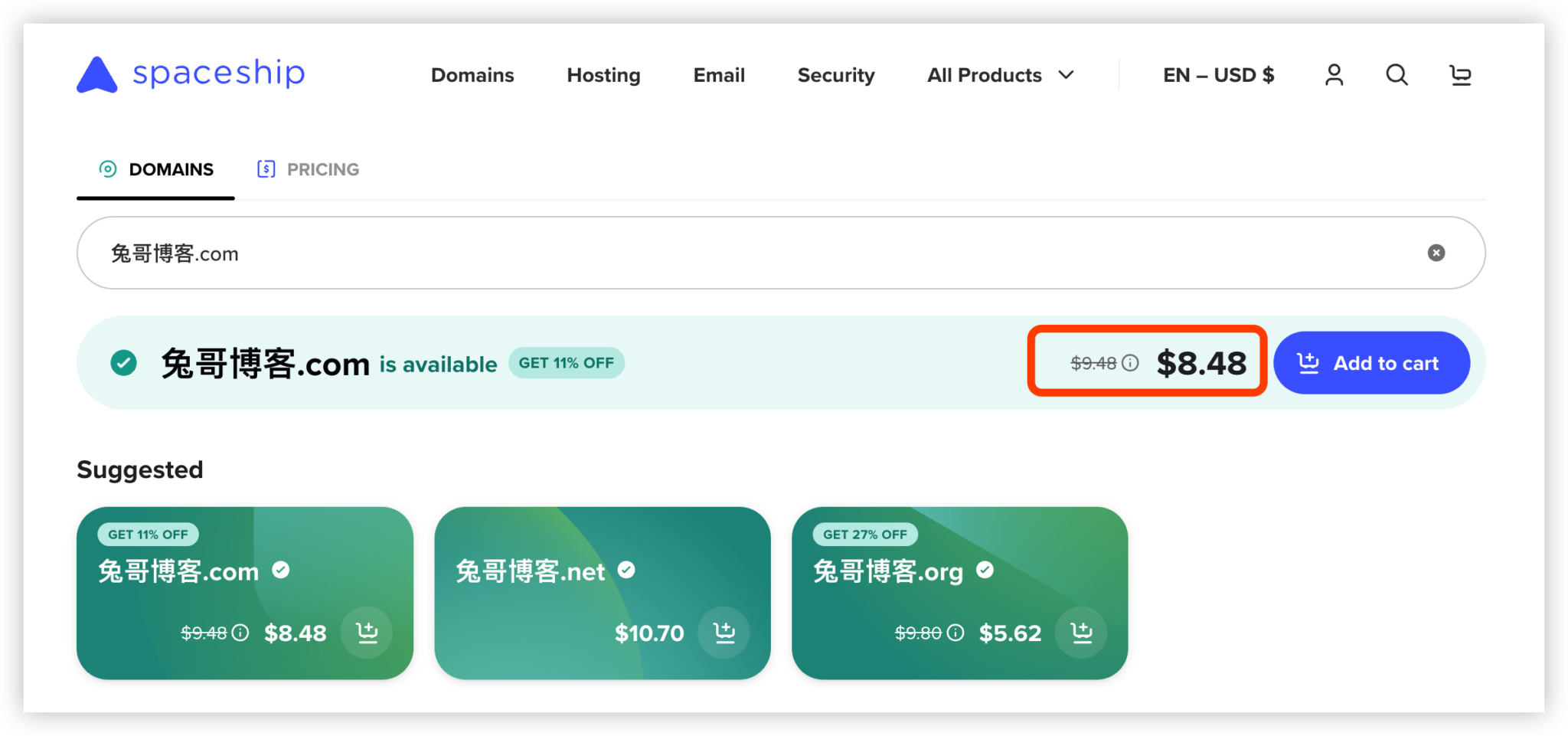Add 兔哥博客.com suggested card to cart
The height and width of the screenshot is (736, 1568).
click(x=367, y=633)
